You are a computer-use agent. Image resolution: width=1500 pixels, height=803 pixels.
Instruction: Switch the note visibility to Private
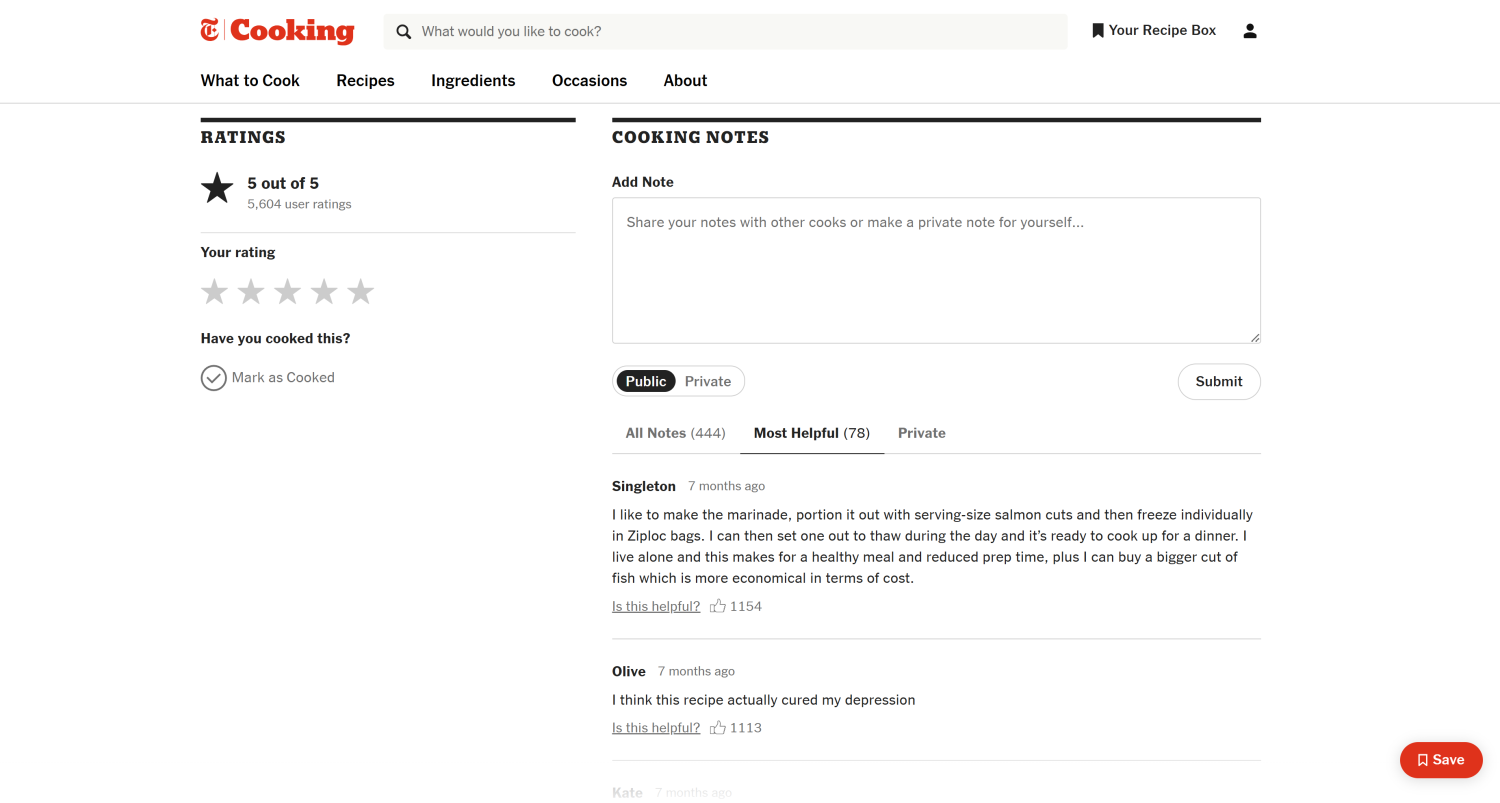pyautogui.click(x=707, y=381)
